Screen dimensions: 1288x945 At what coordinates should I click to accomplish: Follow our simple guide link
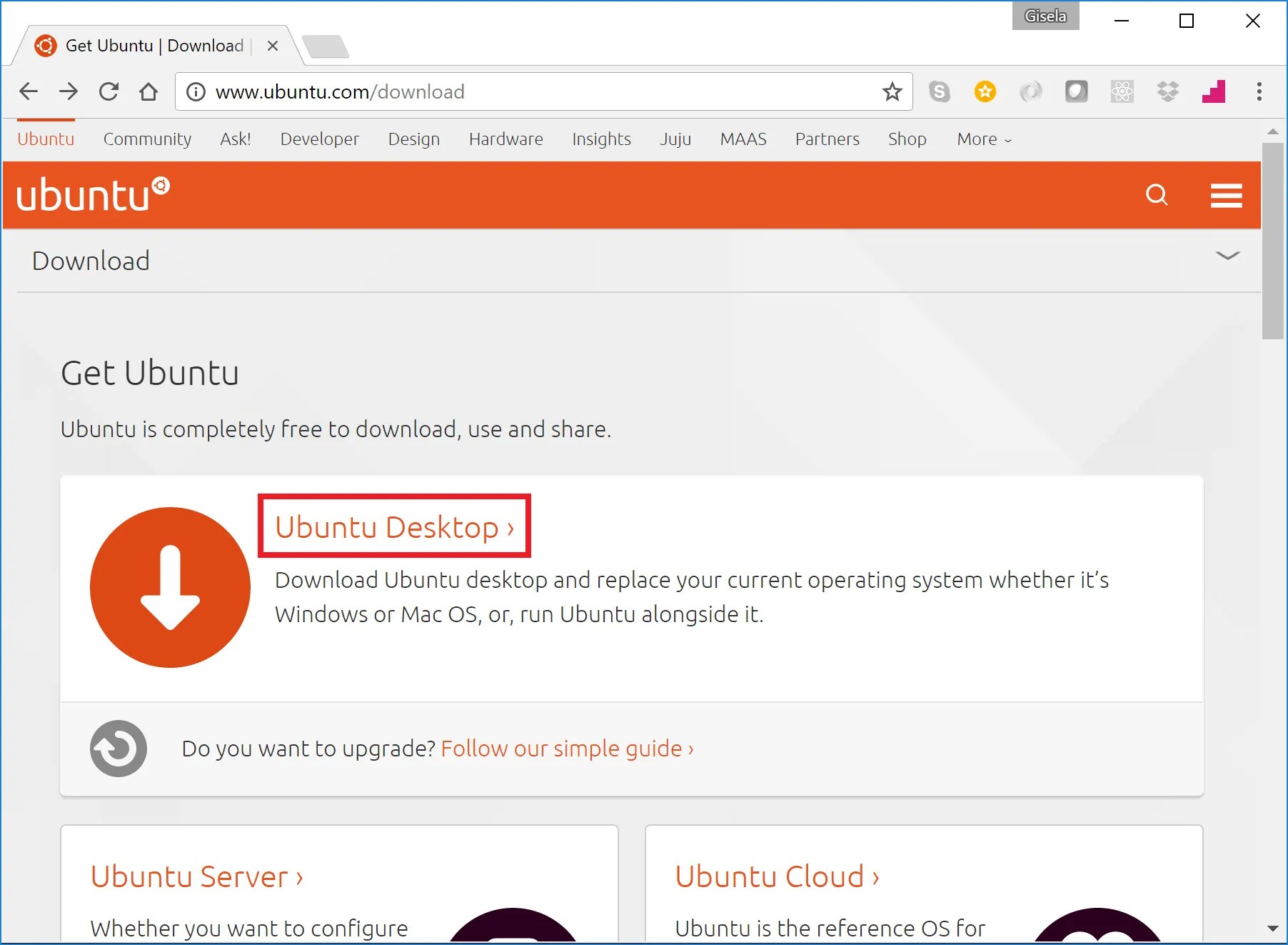click(x=568, y=749)
